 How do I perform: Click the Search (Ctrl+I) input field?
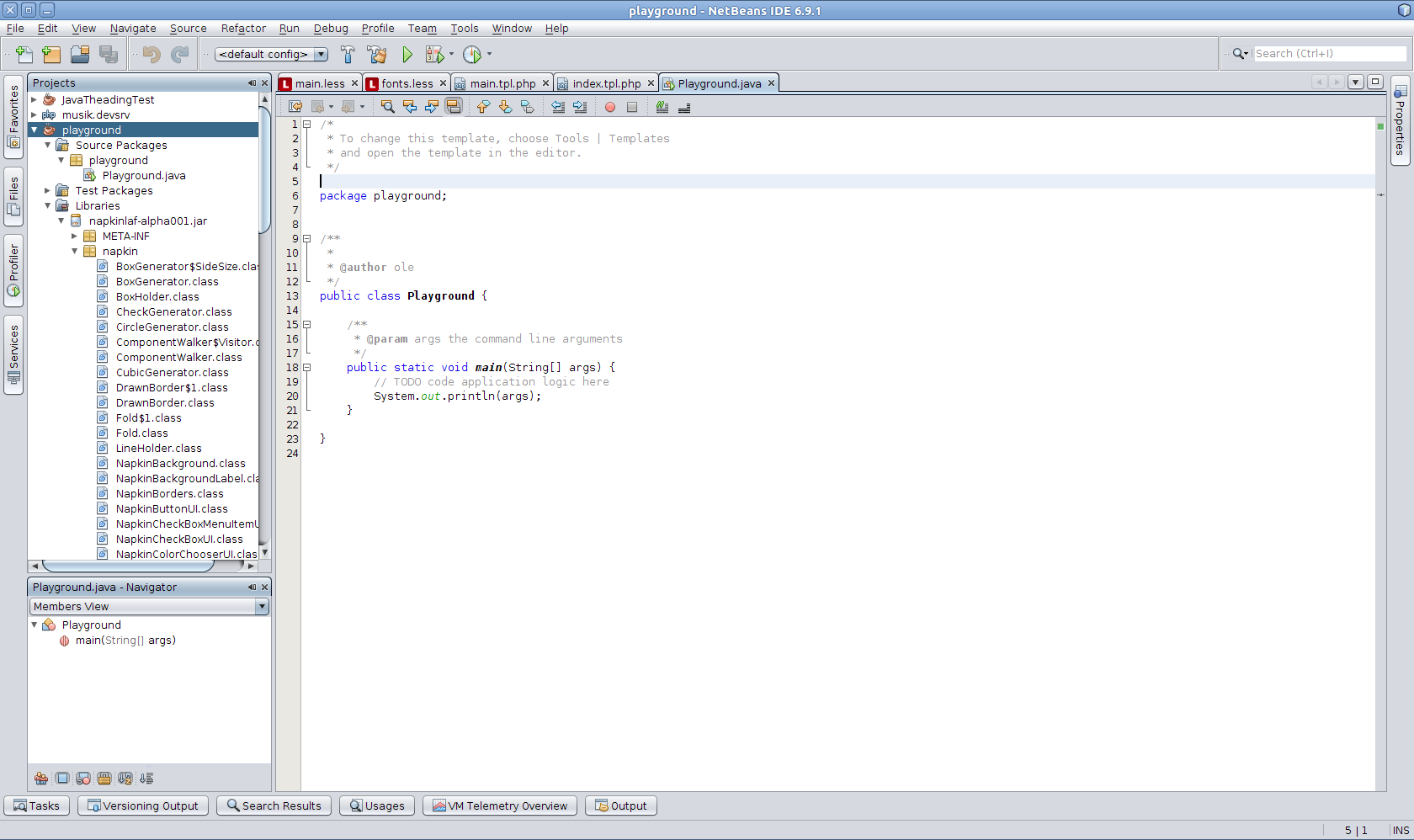click(x=1330, y=54)
